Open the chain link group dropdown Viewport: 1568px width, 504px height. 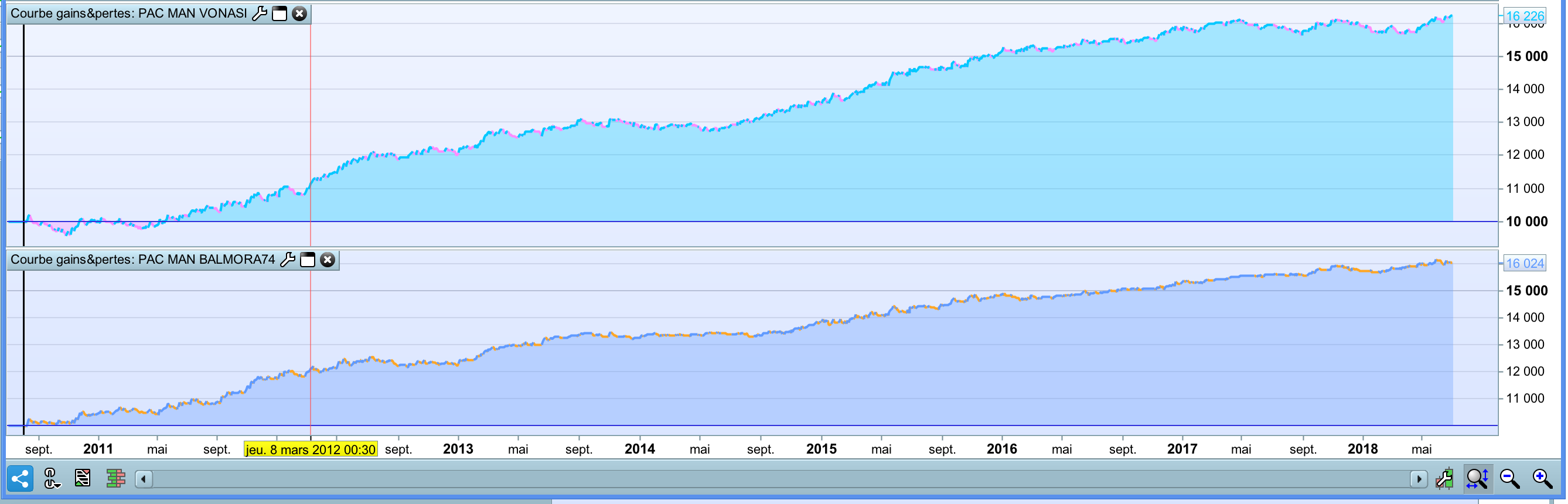[x=52, y=478]
